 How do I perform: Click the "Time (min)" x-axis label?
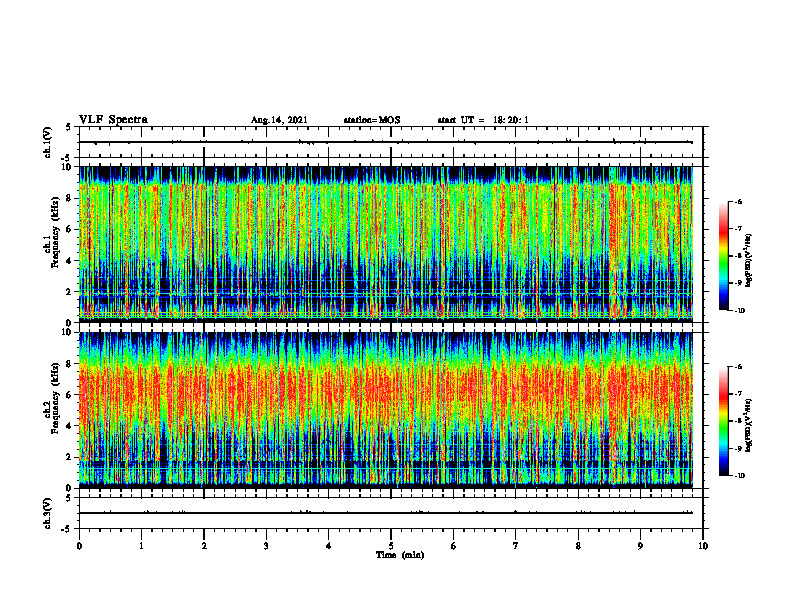coord(400,555)
